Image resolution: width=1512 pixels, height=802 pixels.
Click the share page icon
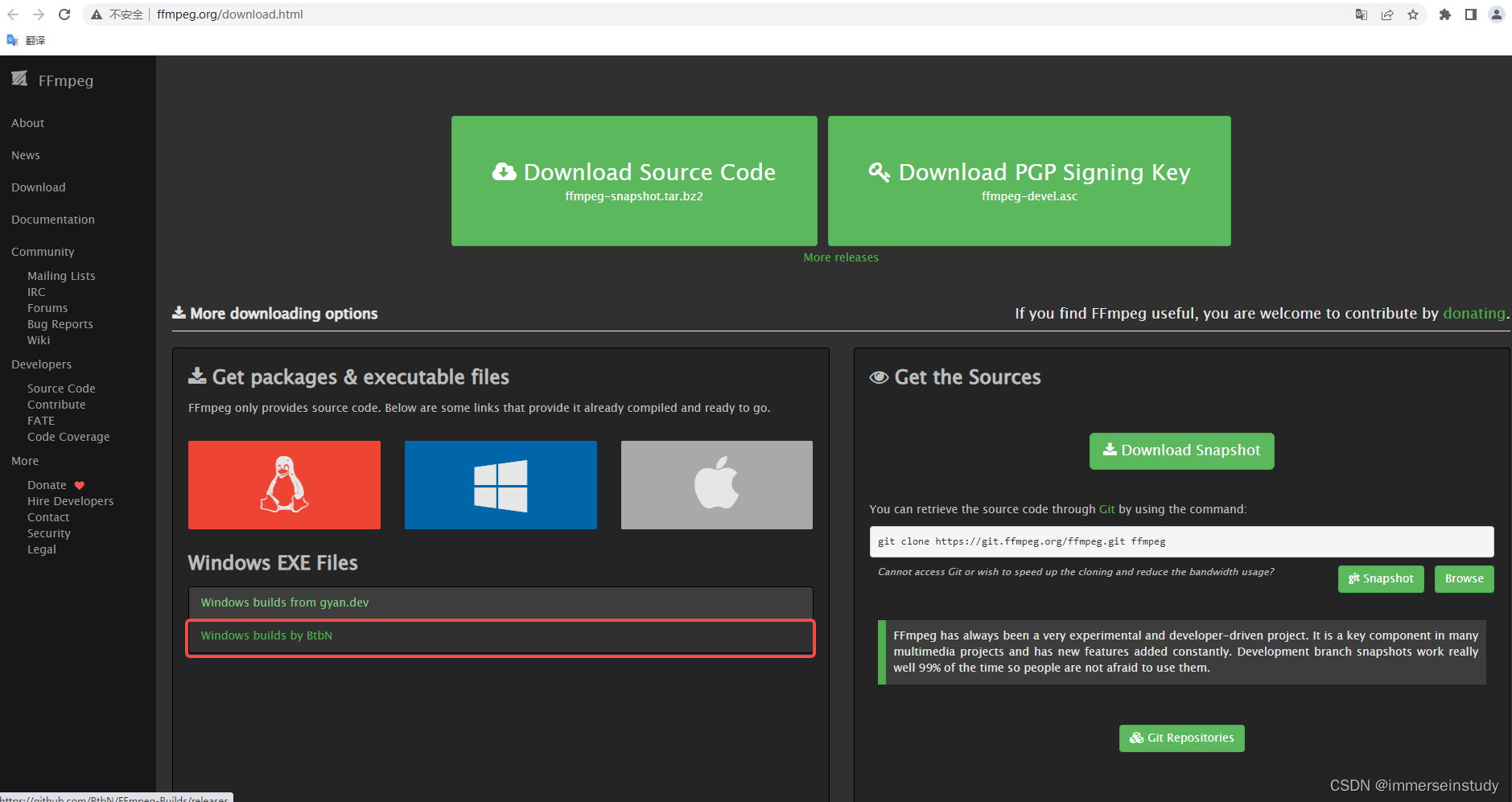point(1387,14)
